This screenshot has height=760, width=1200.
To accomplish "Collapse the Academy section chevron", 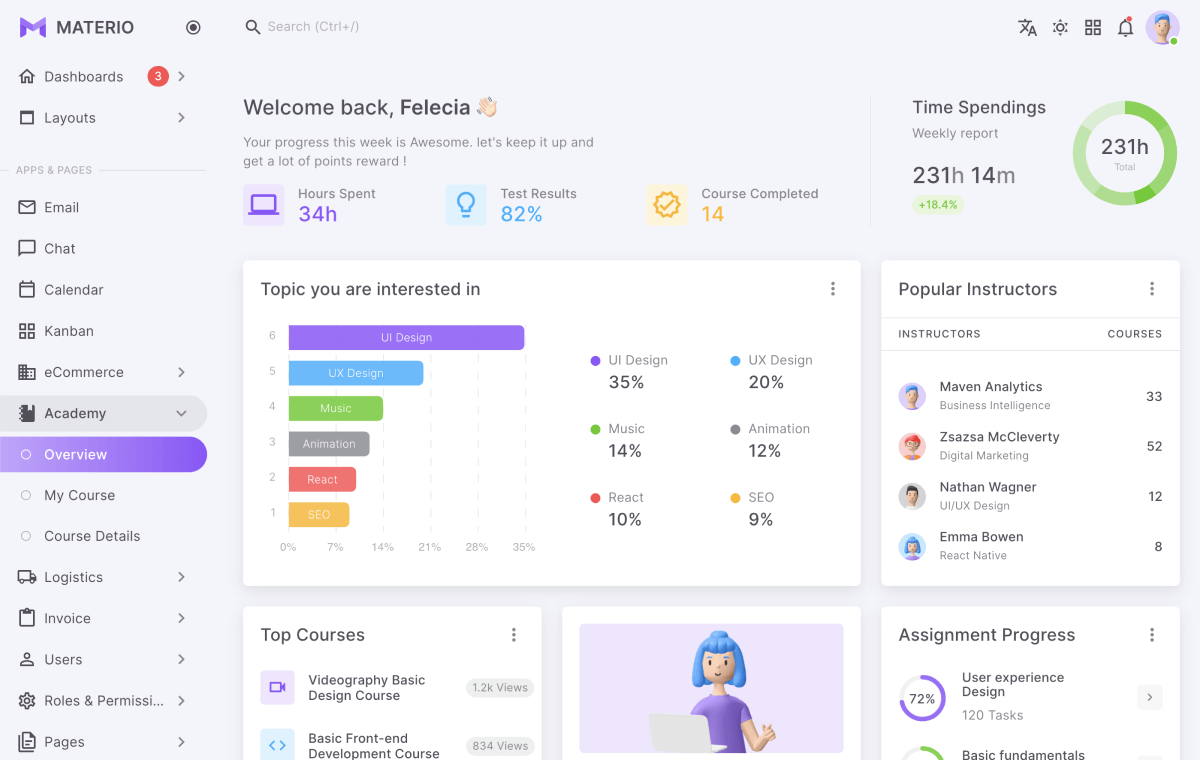I will [x=181, y=413].
